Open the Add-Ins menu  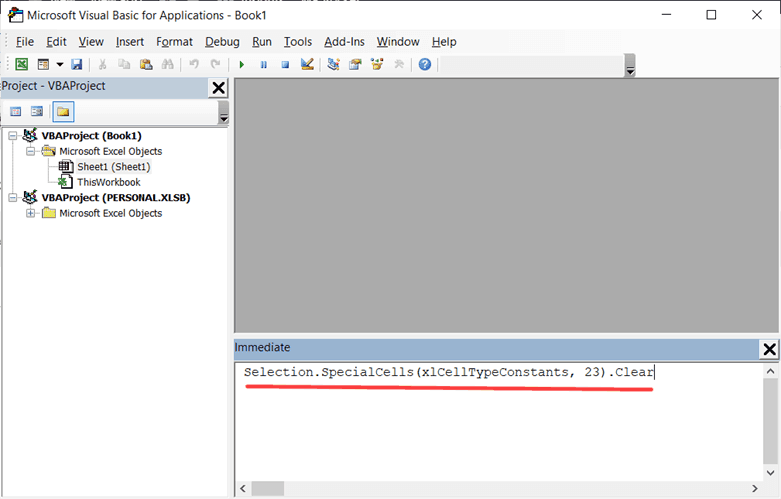pyautogui.click(x=344, y=42)
